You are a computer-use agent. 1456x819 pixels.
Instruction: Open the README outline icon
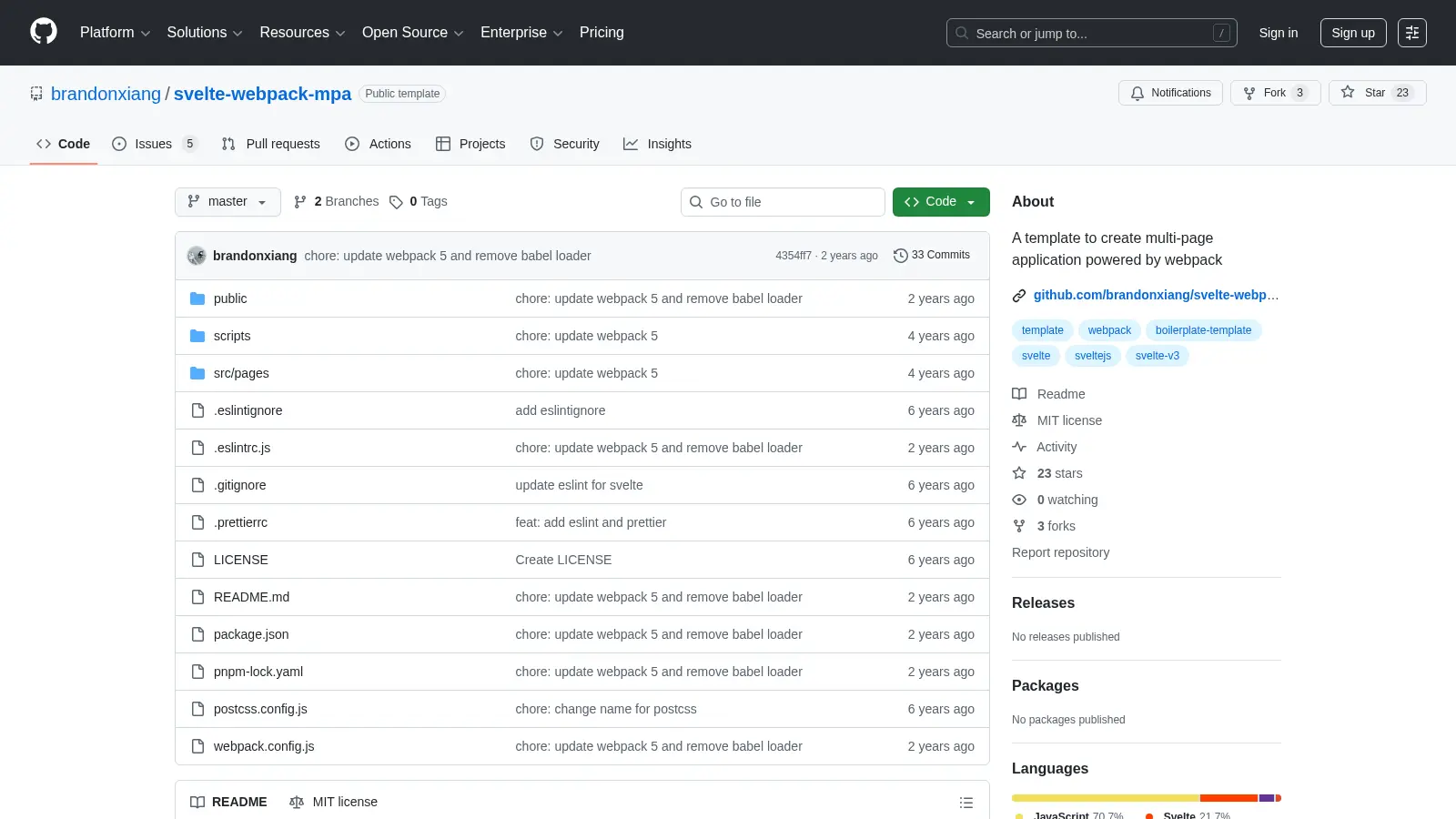[966, 803]
